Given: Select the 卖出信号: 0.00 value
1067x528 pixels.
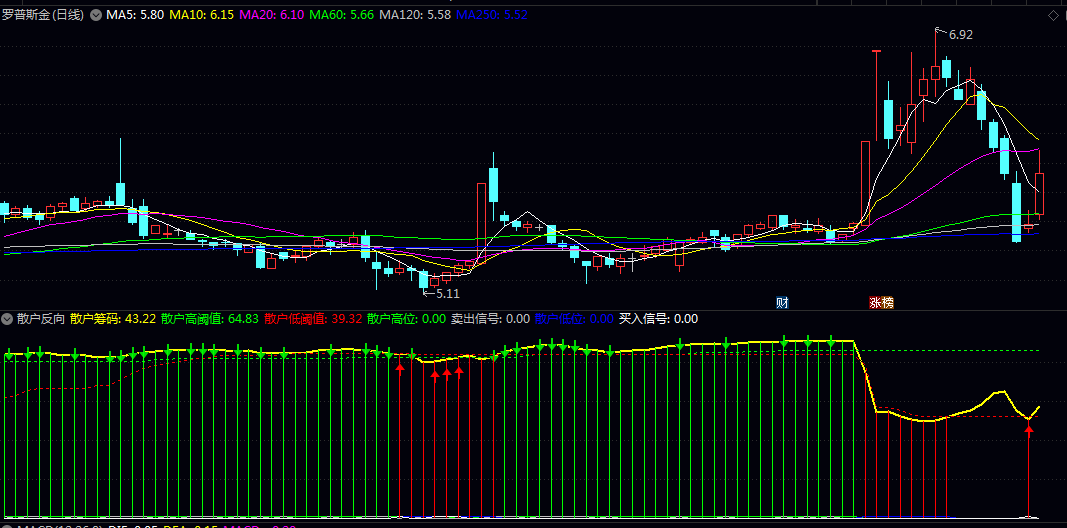Looking at the screenshot, I should point(491,318).
